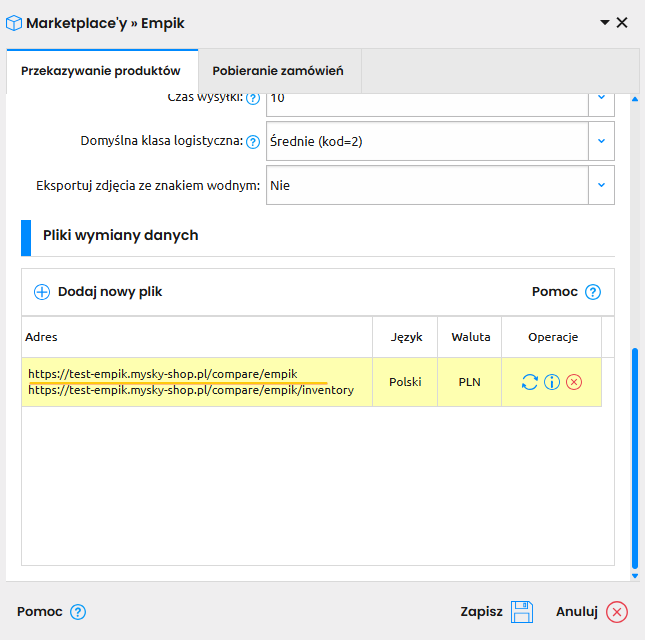Click the Dodaj nowy plik link

point(110,292)
